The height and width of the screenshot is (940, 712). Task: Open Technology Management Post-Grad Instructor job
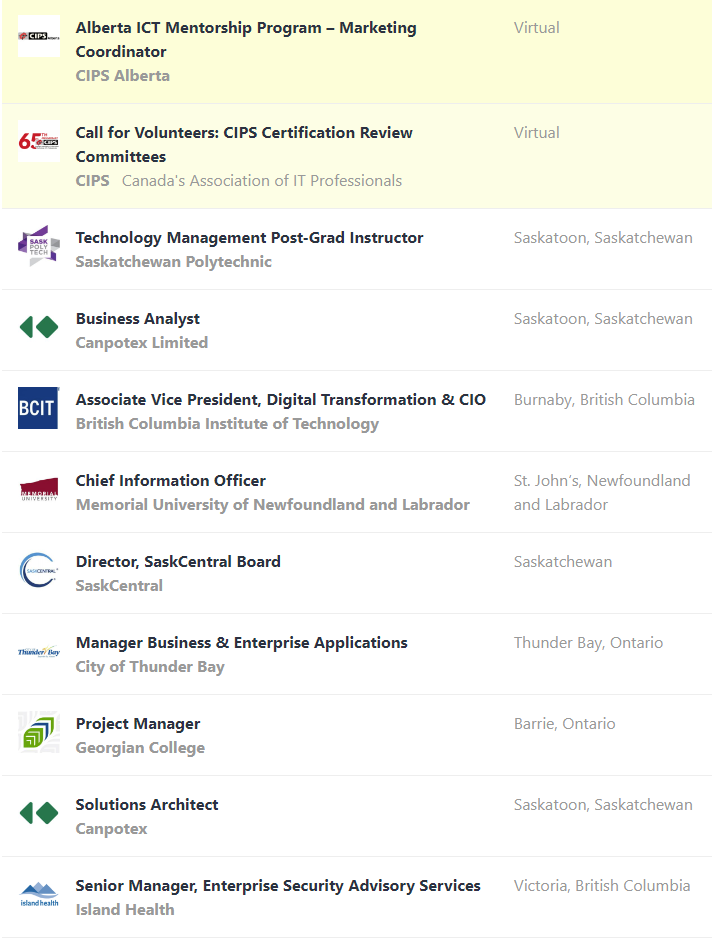point(249,238)
